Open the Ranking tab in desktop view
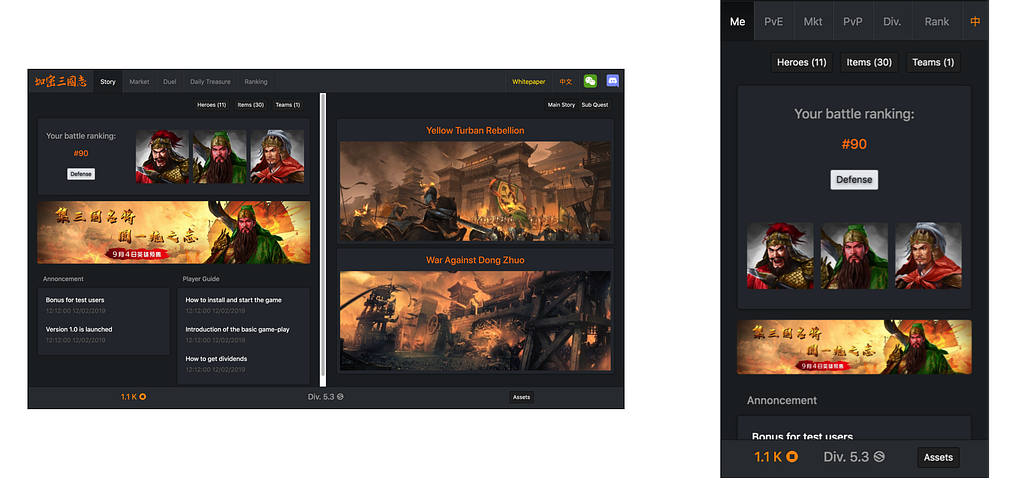1024x478 pixels. point(256,82)
